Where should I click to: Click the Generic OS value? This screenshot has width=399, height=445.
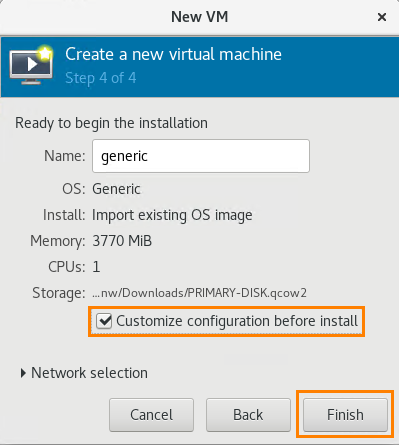[116, 189]
